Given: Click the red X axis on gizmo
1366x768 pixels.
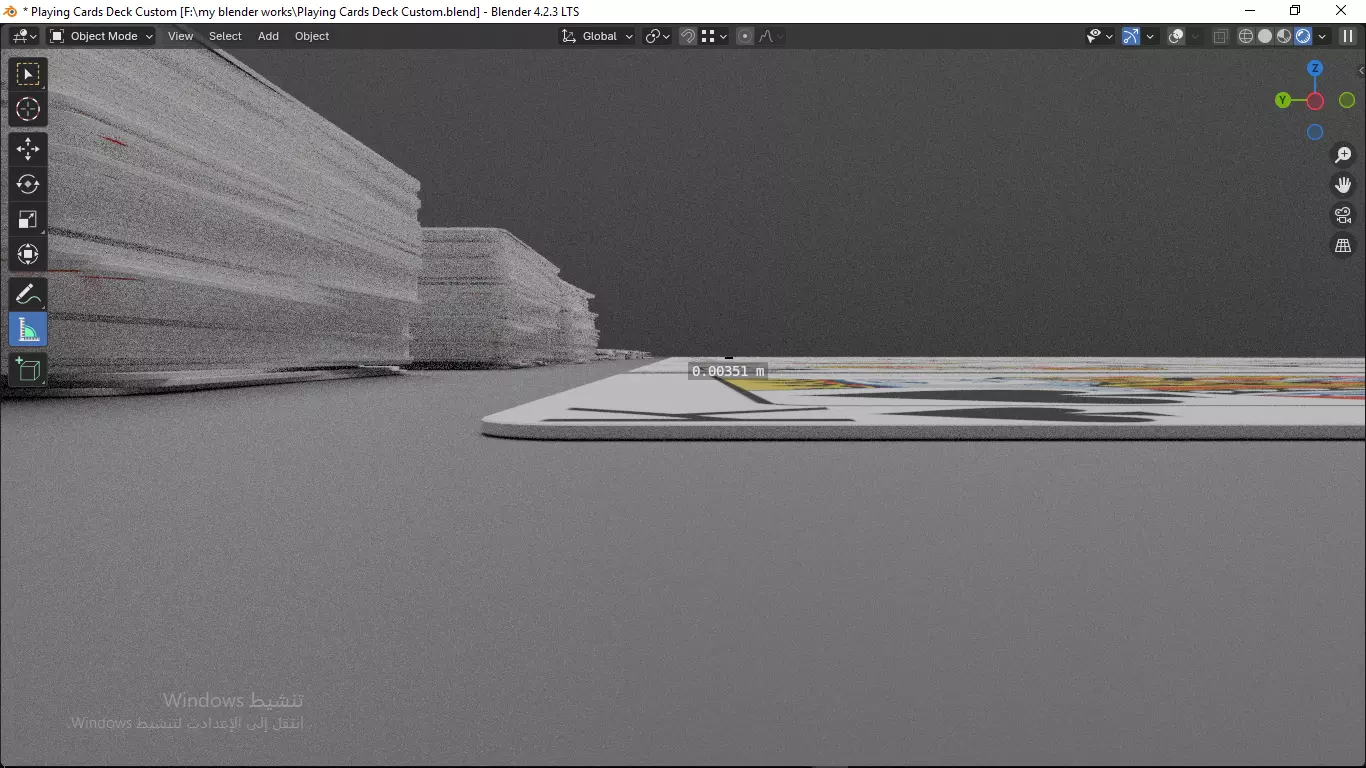Looking at the screenshot, I should (1315, 101).
